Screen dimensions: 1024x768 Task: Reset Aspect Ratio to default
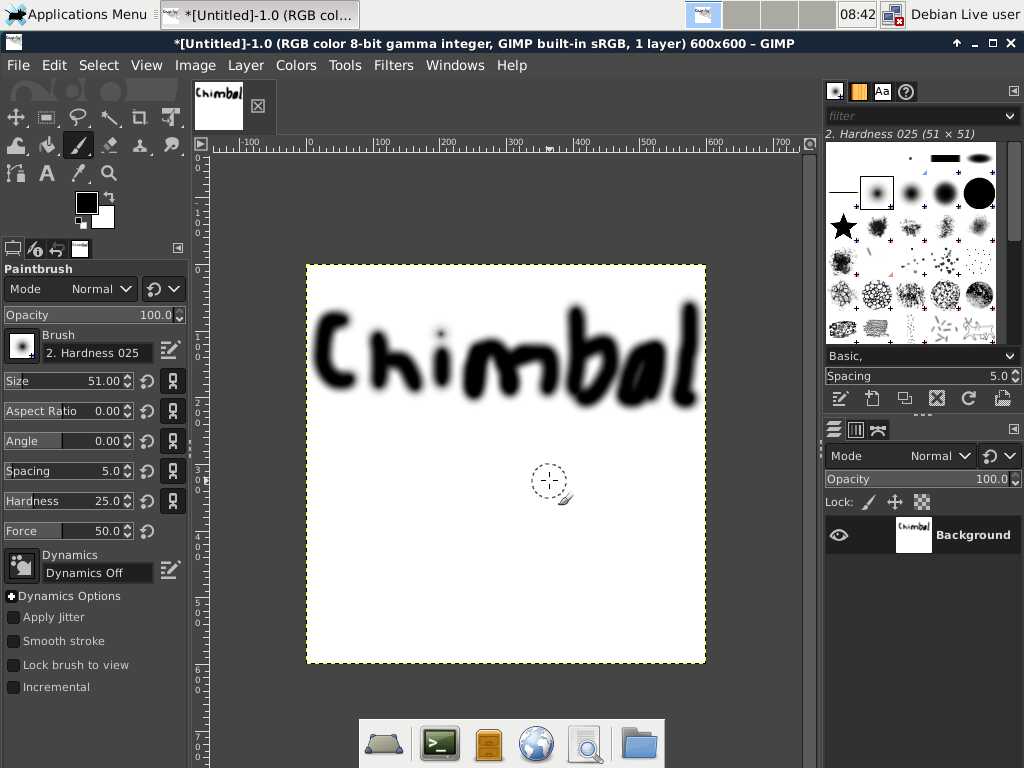pyautogui.click(x=148, y=411)
